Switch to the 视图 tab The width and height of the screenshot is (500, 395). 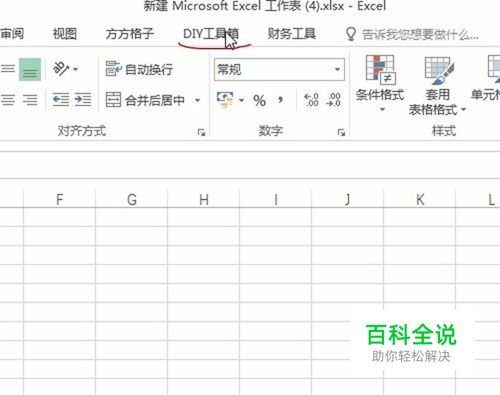point(65,34)
